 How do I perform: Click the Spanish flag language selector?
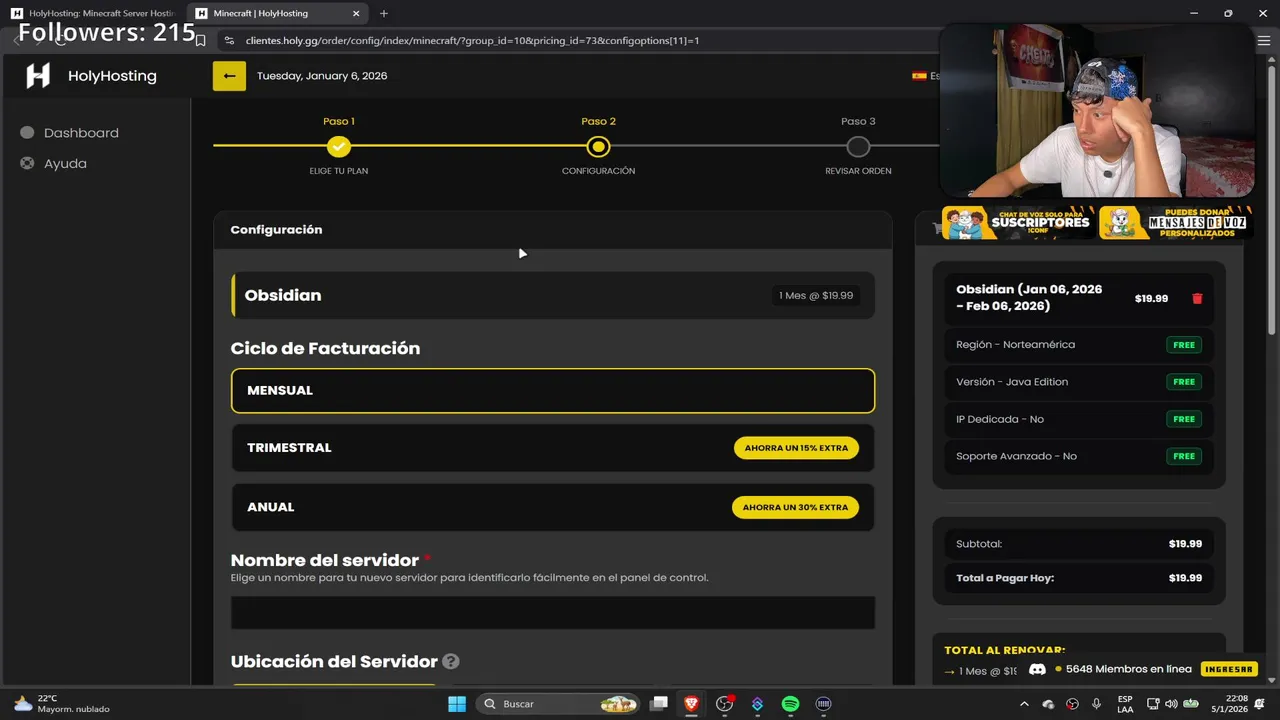[919, 76]
